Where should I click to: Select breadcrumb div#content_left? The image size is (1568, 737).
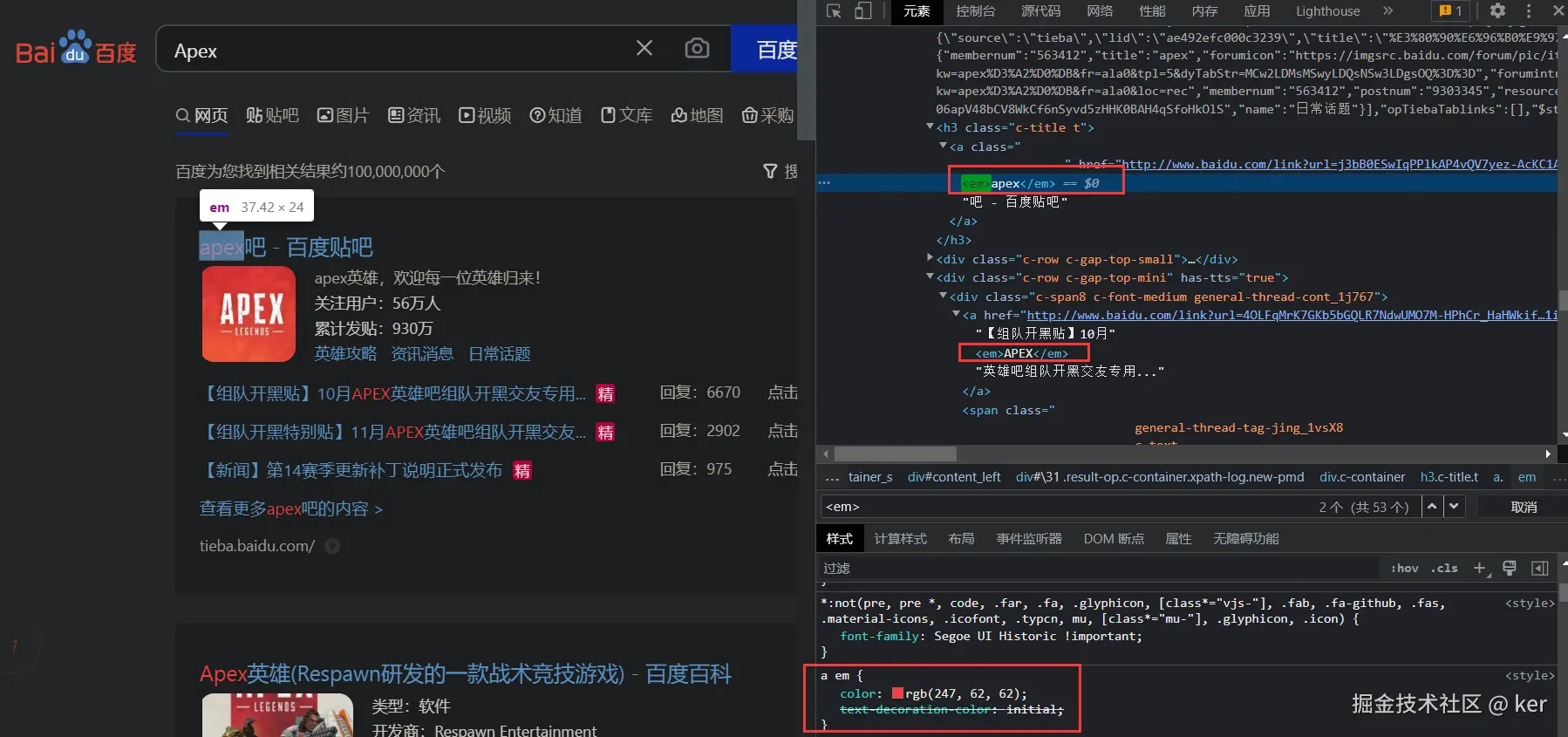tap(954, 477)
